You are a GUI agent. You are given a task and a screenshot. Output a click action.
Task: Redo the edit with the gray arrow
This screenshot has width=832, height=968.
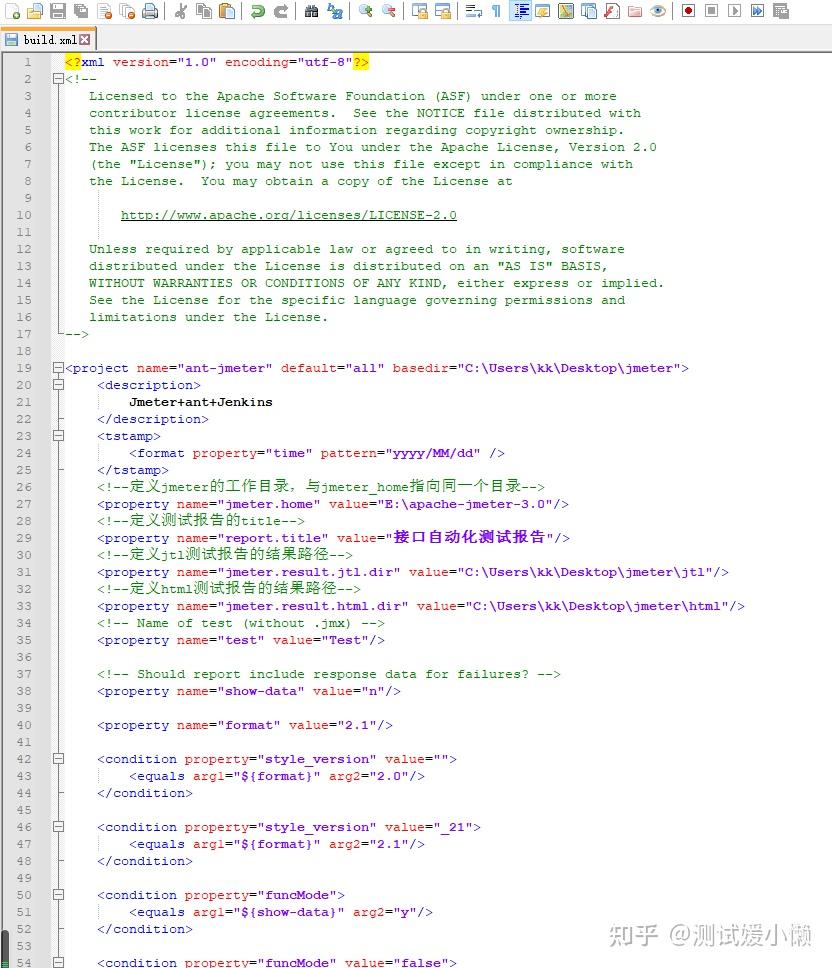(281, 10)
